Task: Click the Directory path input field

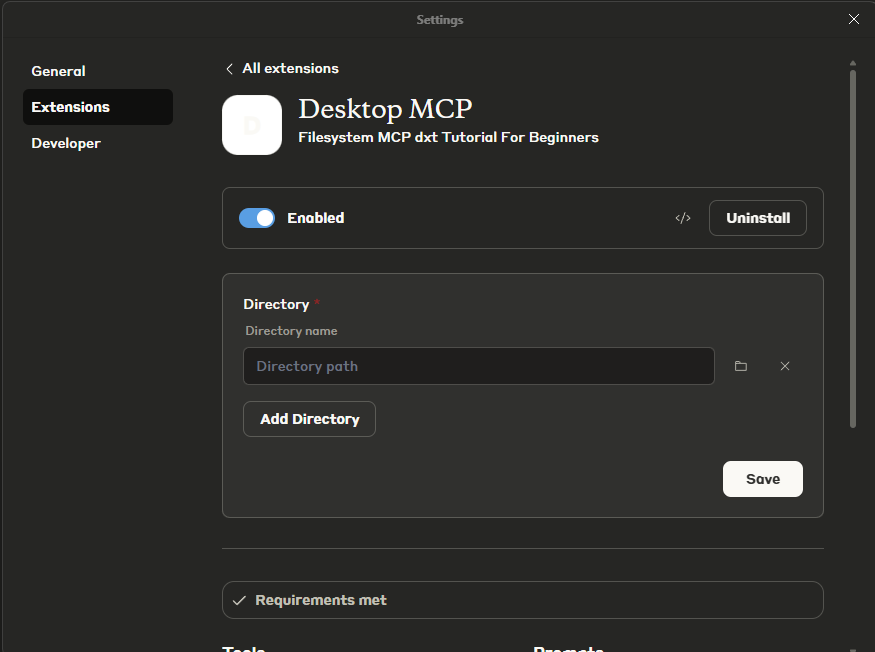Action: (478, 366)
